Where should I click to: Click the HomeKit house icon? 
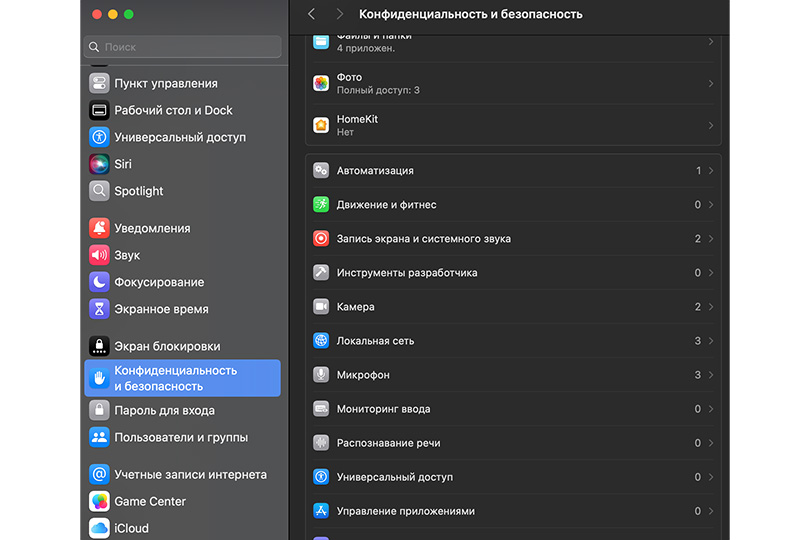(321, 125)
